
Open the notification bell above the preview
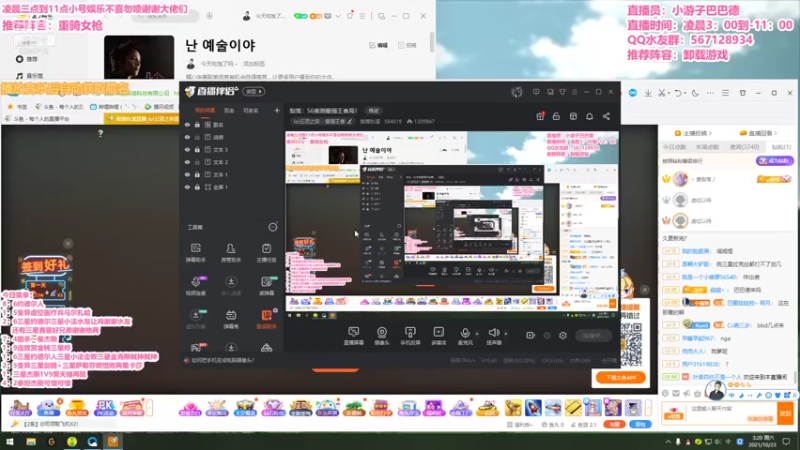[x=589, y=116]
